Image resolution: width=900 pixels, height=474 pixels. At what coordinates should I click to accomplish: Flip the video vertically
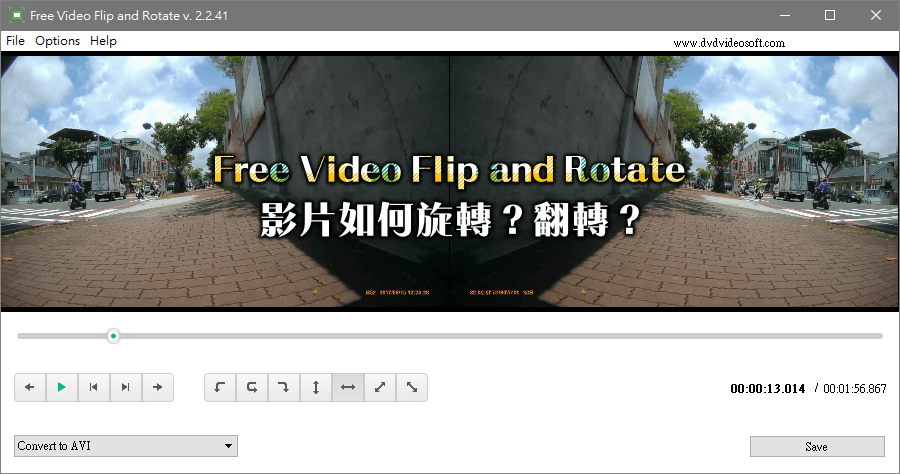pyautogui.click(x=316, y=387)
